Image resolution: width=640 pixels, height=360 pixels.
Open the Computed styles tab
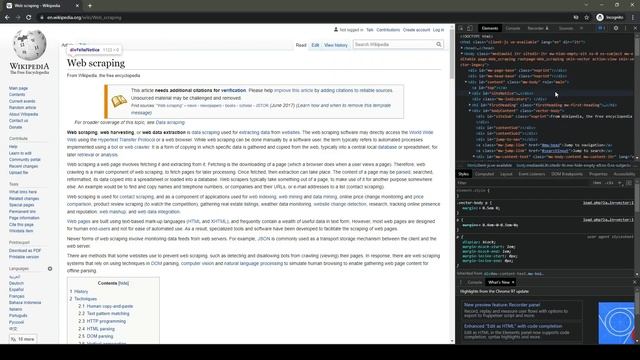click(484, 174)
